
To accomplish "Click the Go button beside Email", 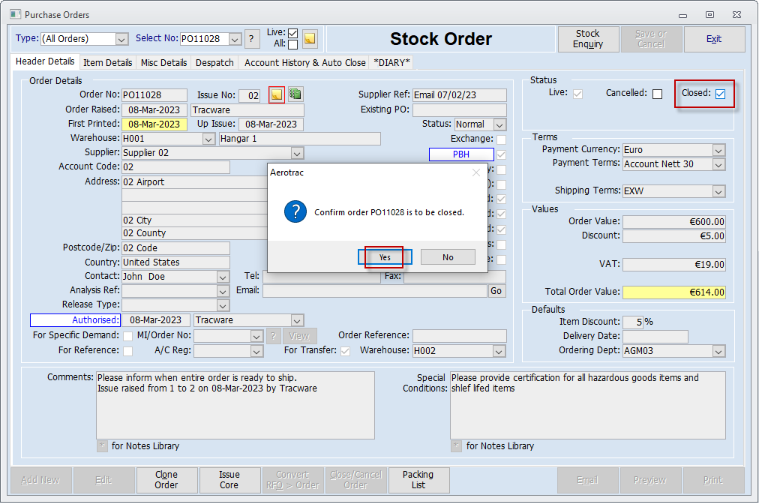I will 496,291.
